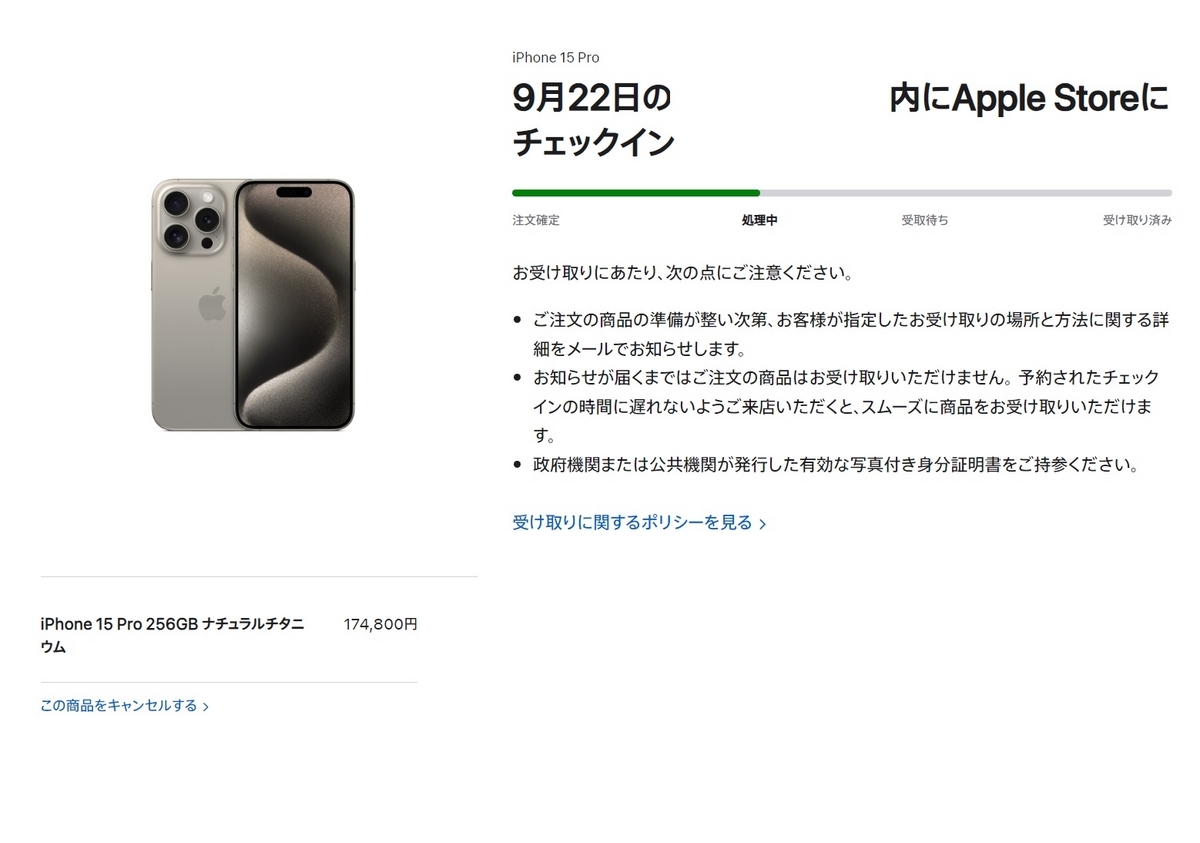This screenshot has width=1200, height=843.
Task: Click the iPhone 15 Pro 256GB product name
Action: tap(172, 635)
